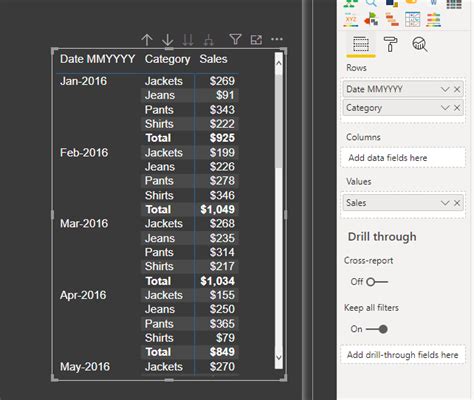
Task: Sort by the Date MMYYYY column header
Action: coord(97,59)
